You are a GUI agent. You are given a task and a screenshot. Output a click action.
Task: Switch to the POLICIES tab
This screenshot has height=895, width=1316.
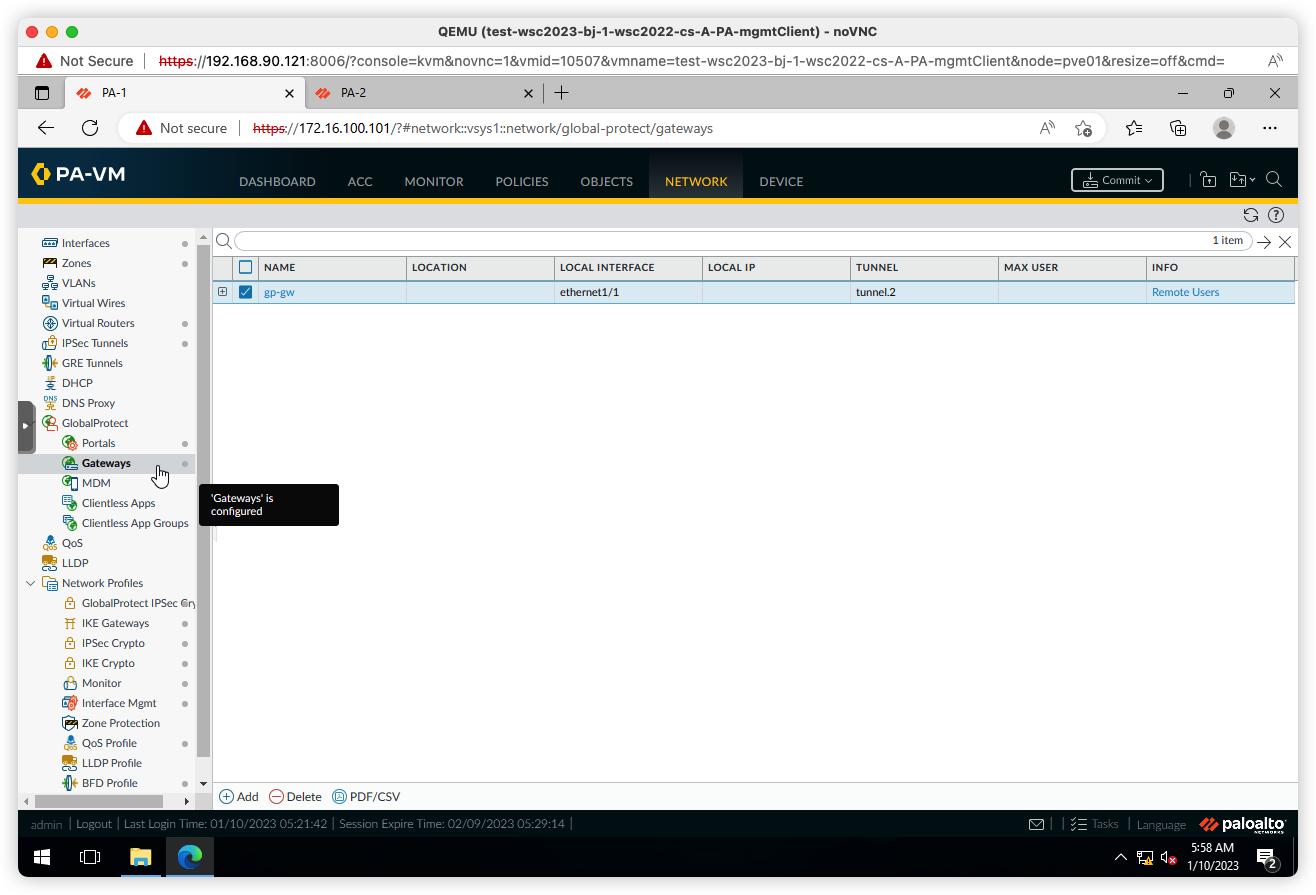pos(522,182)
